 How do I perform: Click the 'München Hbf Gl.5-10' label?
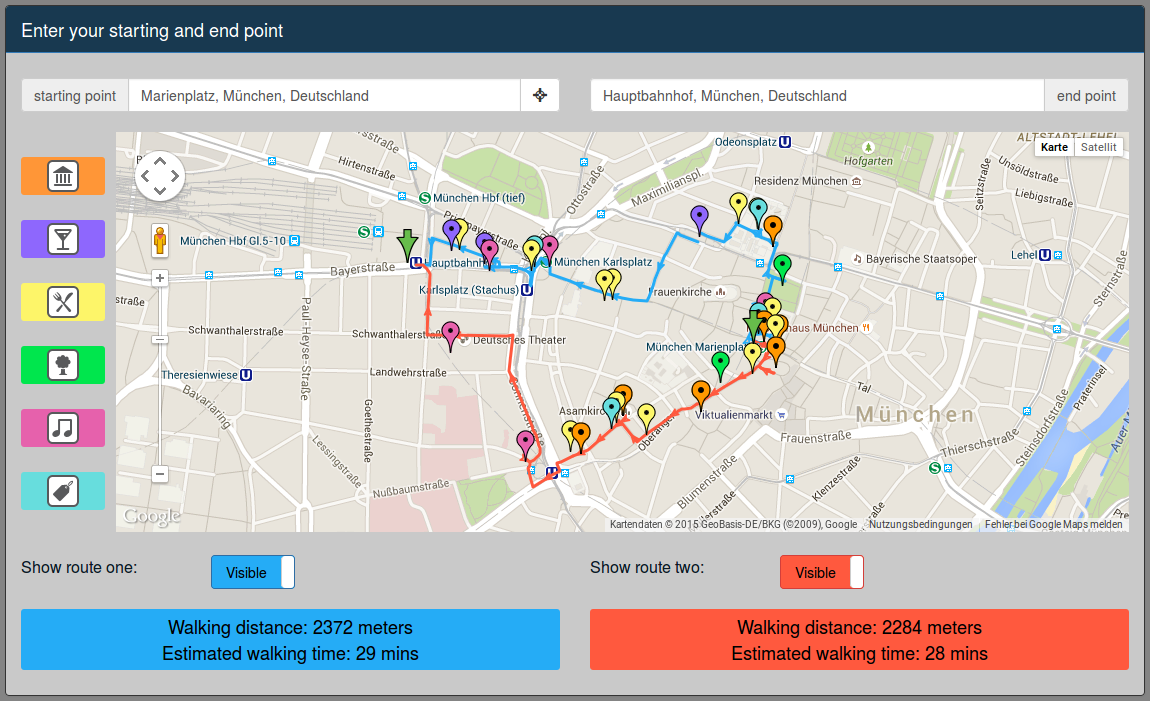point(232,241)
